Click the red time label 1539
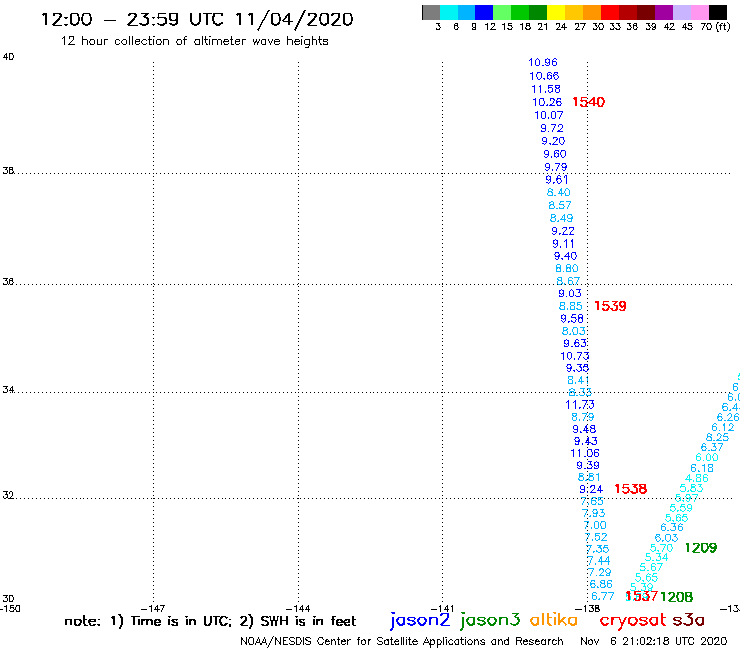 click(x=610, y=306)
